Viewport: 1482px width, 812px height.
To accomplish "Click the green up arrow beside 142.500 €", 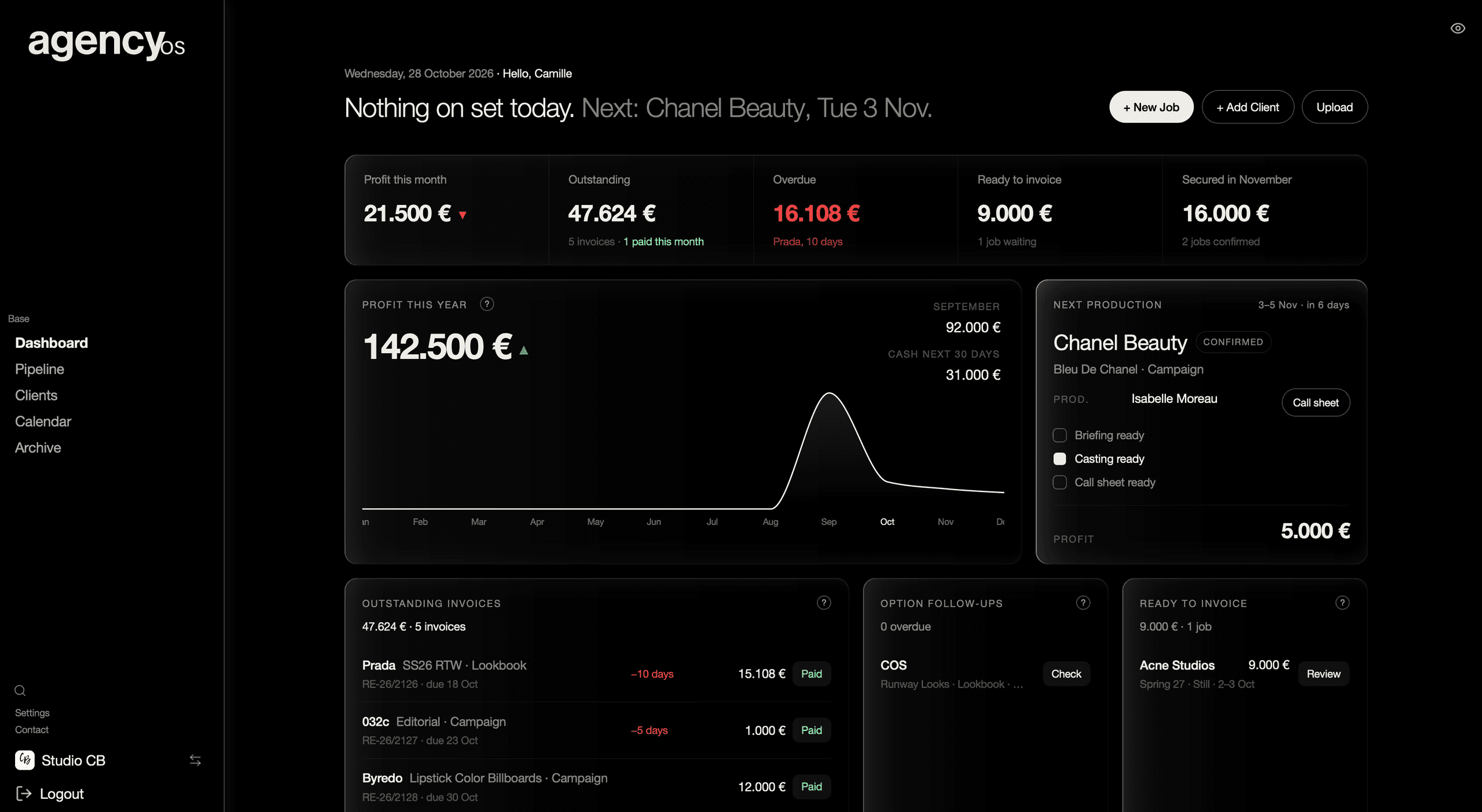I will (x=524, y=350).
